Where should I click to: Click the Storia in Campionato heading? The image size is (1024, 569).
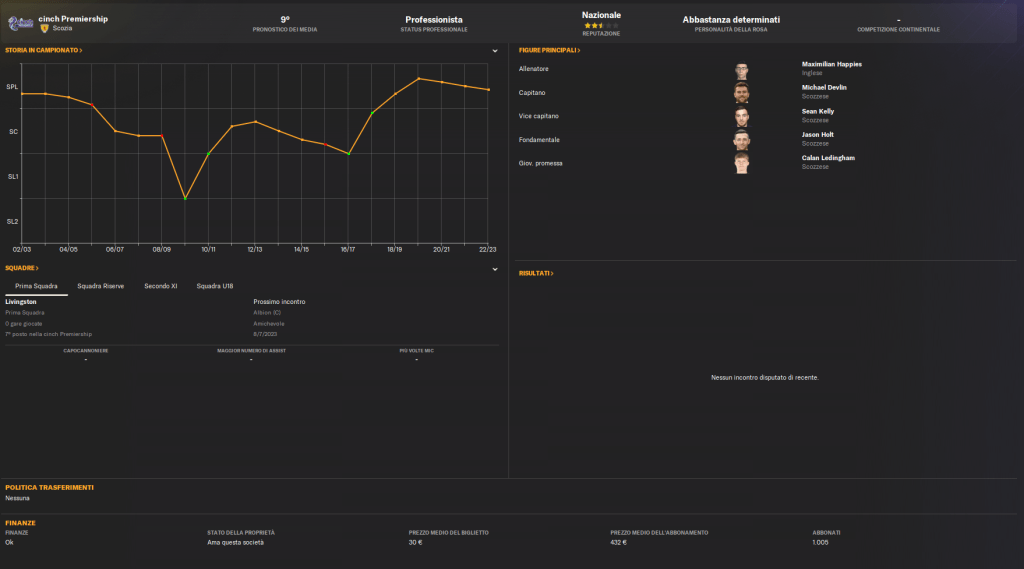tap(43, 50)
